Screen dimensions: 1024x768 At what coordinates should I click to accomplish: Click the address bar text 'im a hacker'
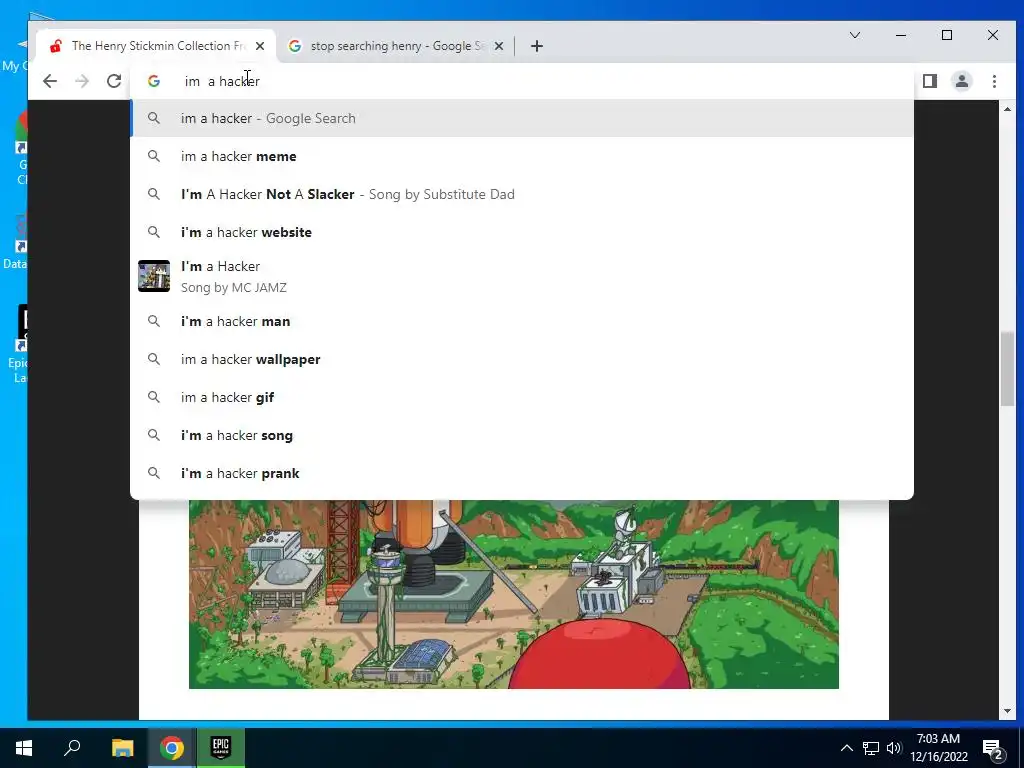pos(222,81)
